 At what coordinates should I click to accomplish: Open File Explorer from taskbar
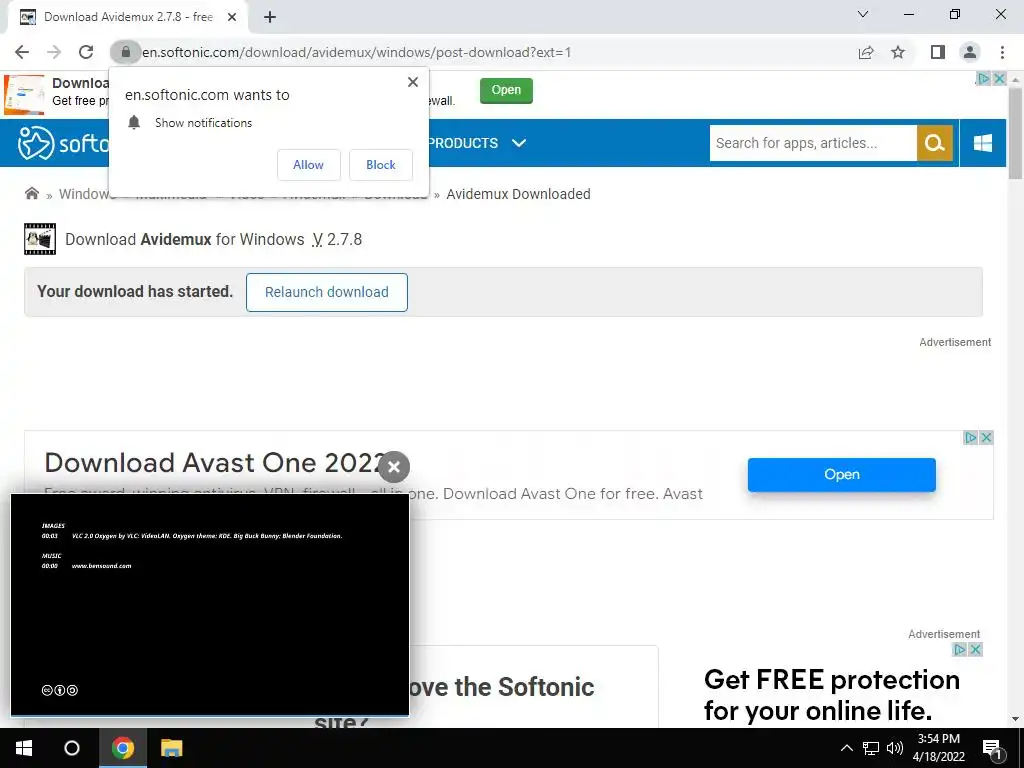tap(171, 748)
